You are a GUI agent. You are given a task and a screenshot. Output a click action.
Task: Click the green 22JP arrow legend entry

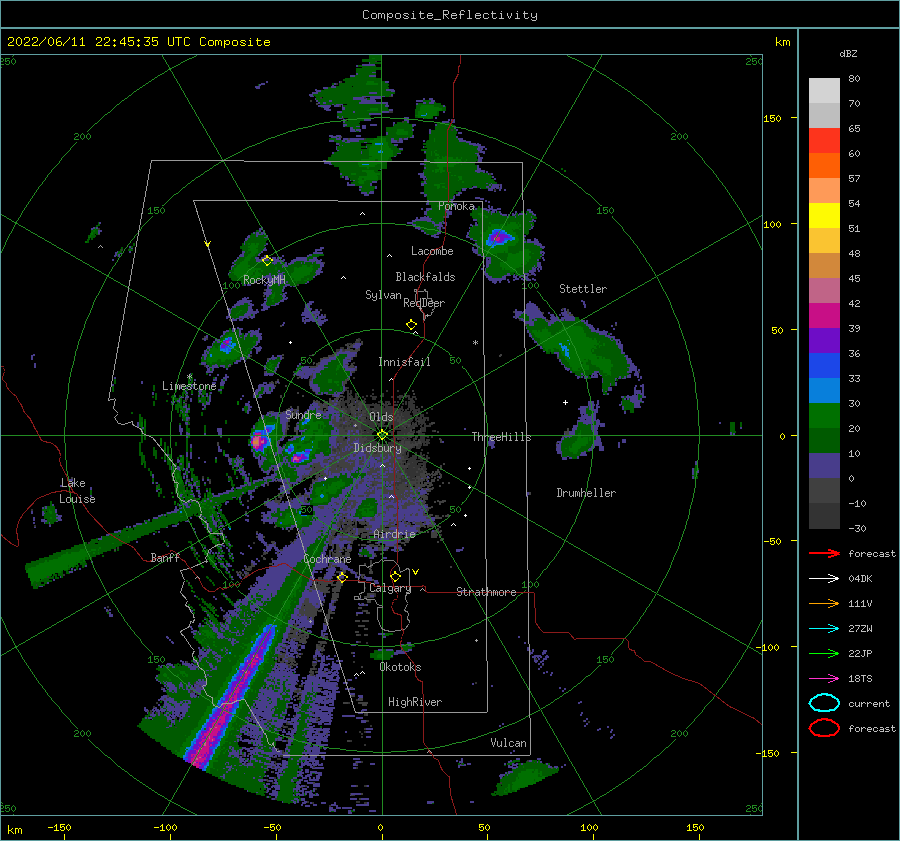[x=824, y=653]
